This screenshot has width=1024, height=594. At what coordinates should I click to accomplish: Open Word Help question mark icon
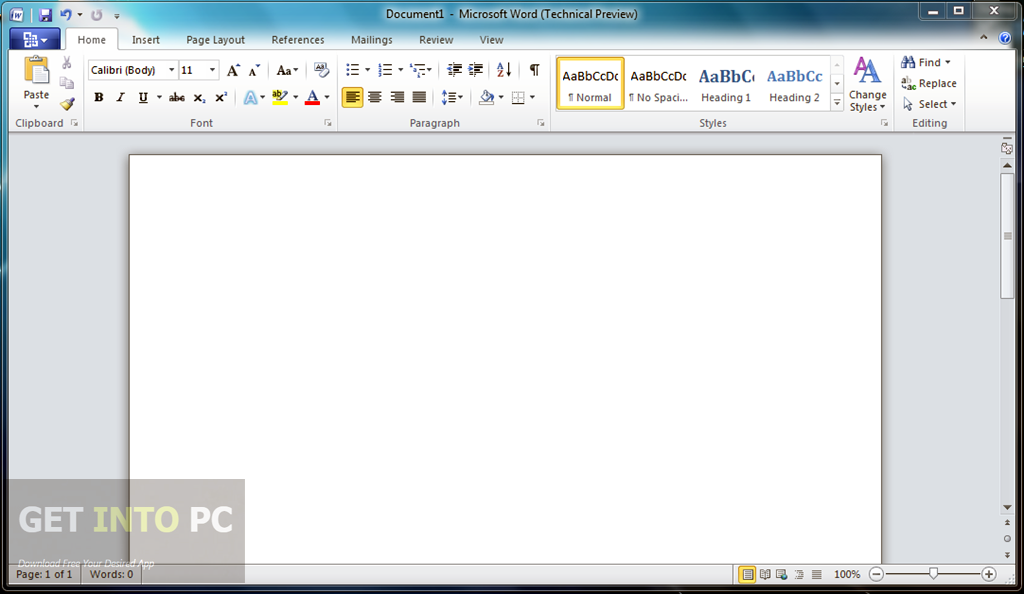[1005, 39]
